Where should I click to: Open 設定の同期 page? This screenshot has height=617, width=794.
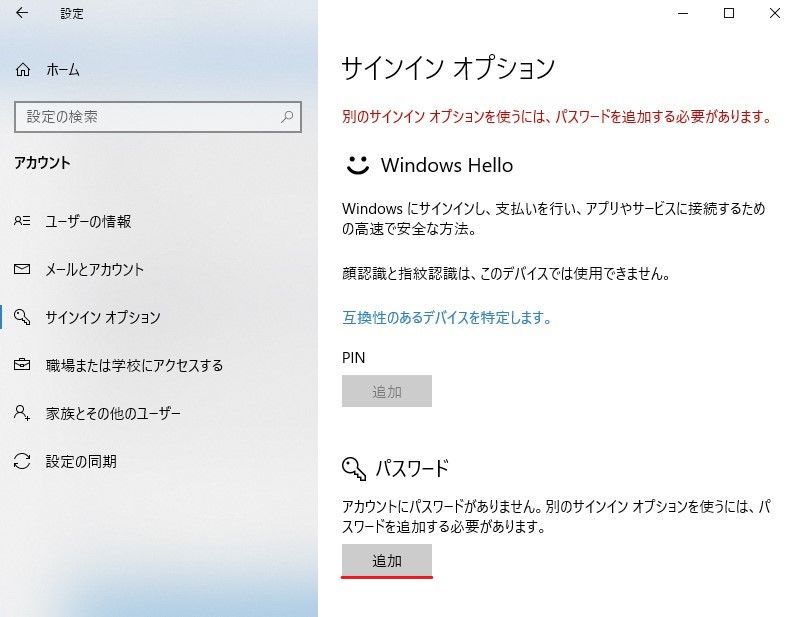[x=81, y=461]
